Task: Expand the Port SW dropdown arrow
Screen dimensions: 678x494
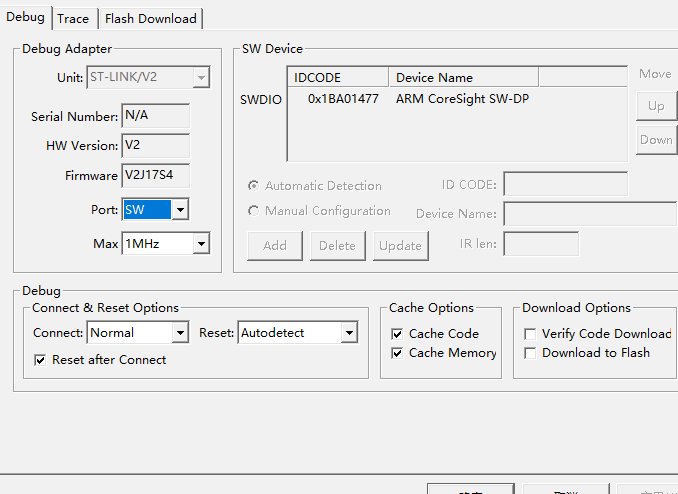Action: click(180, 210)
